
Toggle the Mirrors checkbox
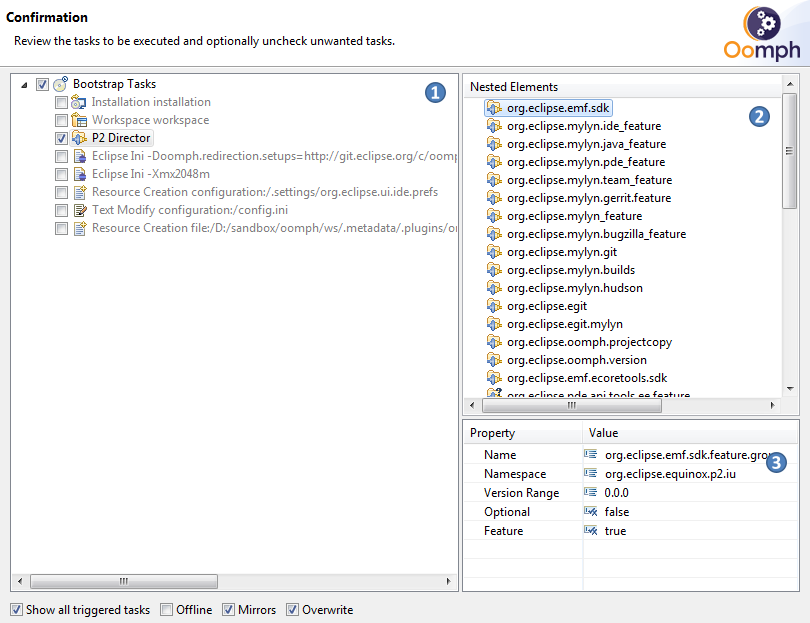tap(229, 610)
